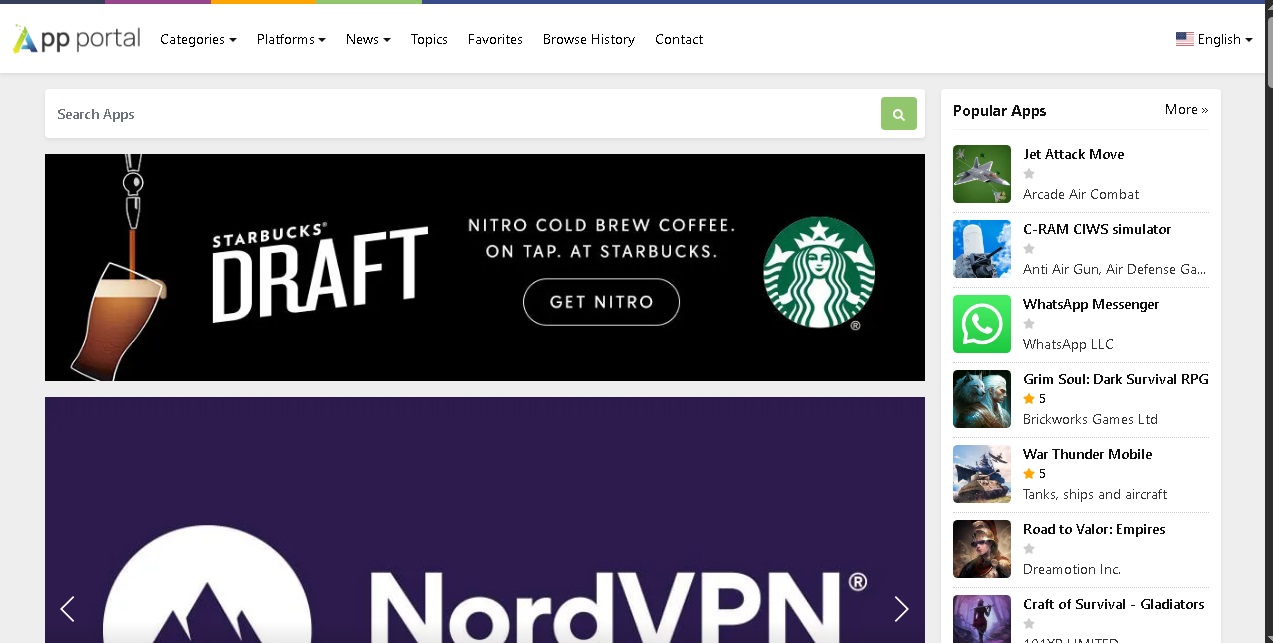Viewport: 1273px width, 643px height.
Task: Click the orange star under Grim Soul
Action: coord(1029,399)
